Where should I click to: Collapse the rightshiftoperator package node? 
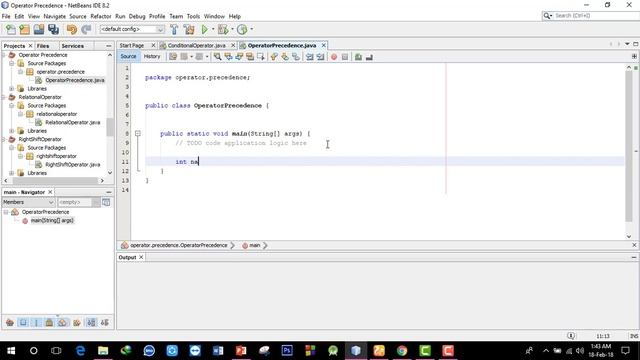(x=20, y=156)
